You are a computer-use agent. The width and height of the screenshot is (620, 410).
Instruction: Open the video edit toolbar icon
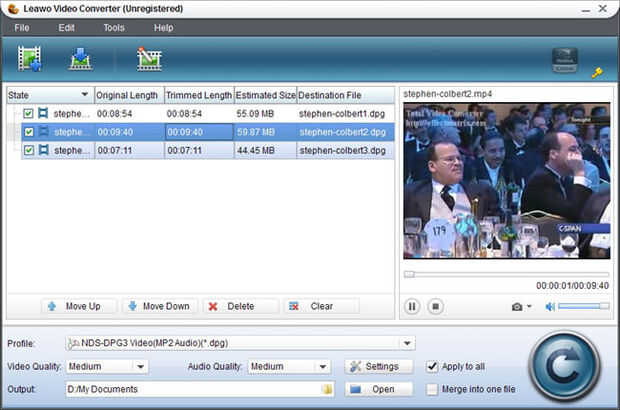(149, 59)
